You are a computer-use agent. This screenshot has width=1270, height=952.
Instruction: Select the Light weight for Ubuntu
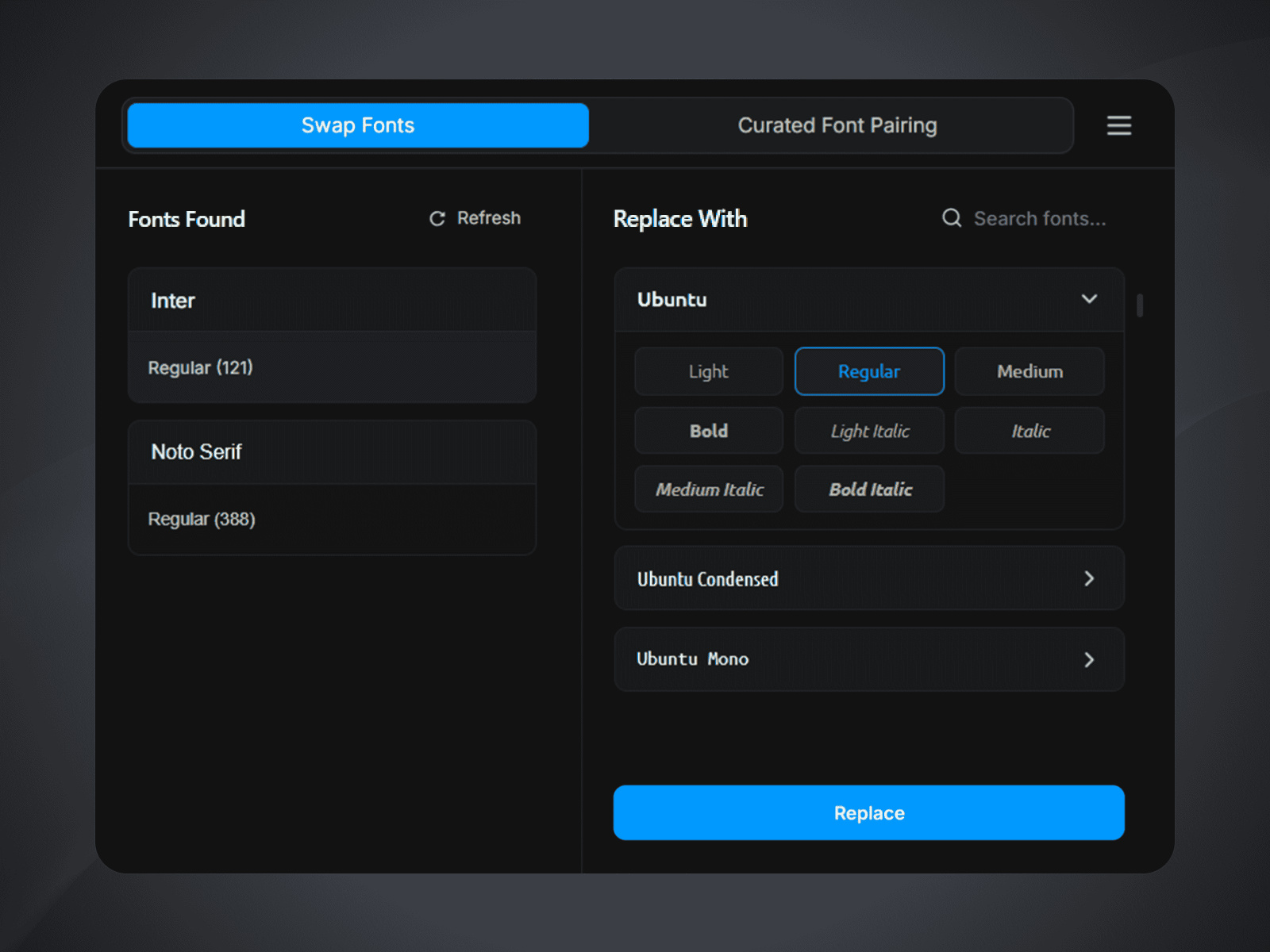(708, 371)
